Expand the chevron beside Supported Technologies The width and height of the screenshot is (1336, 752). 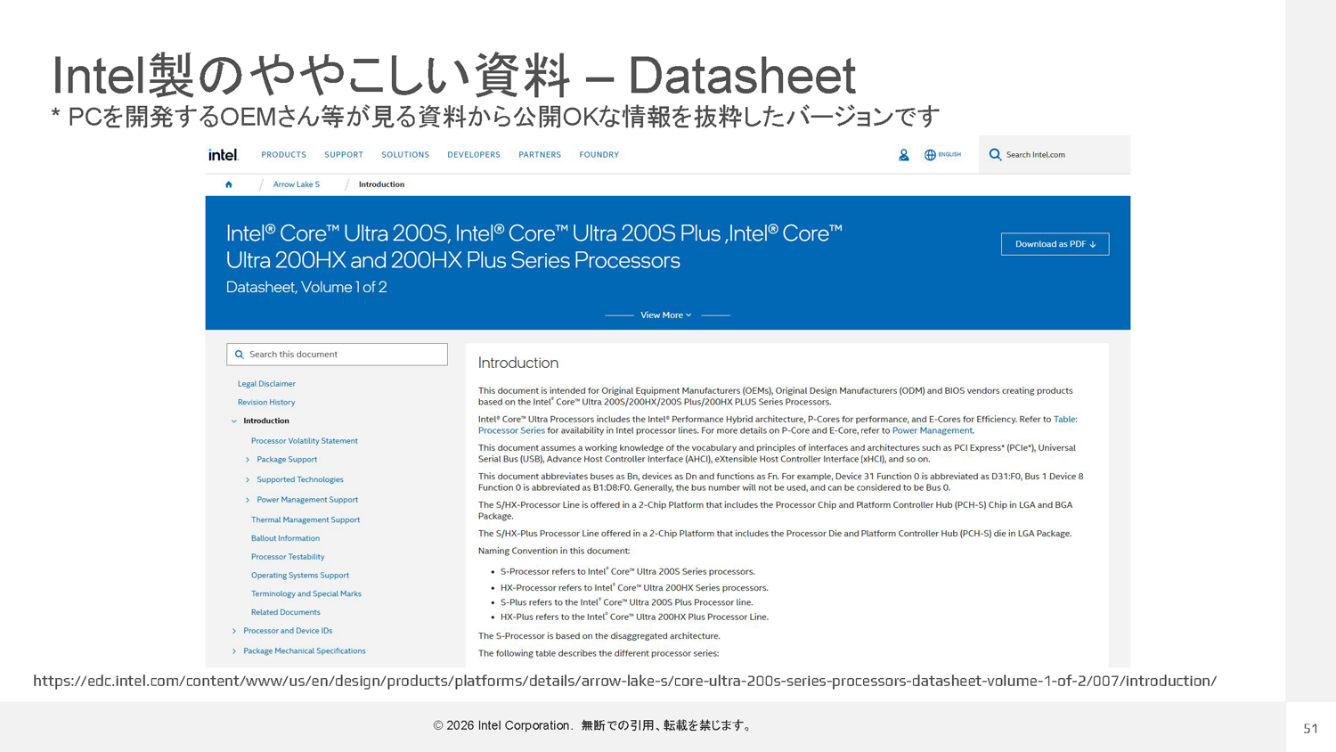(x=248, y=480)
